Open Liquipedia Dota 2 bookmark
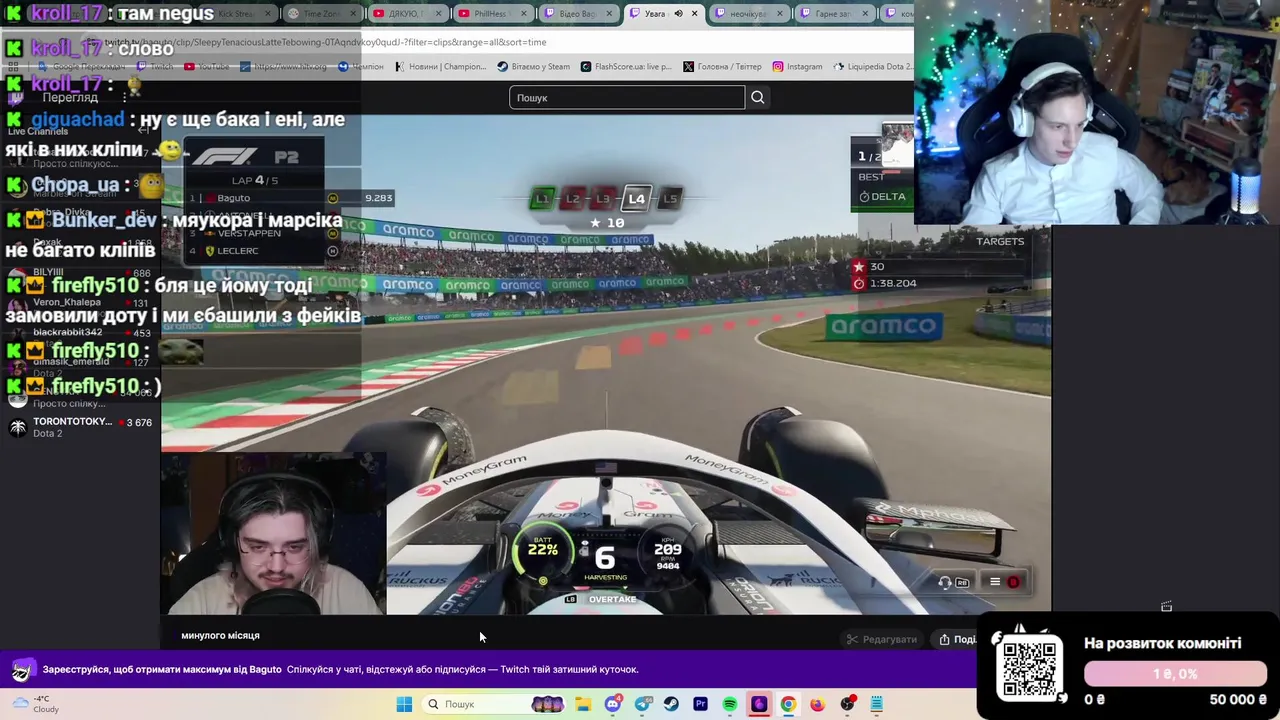1280x720 pixels. click(872, 66)
